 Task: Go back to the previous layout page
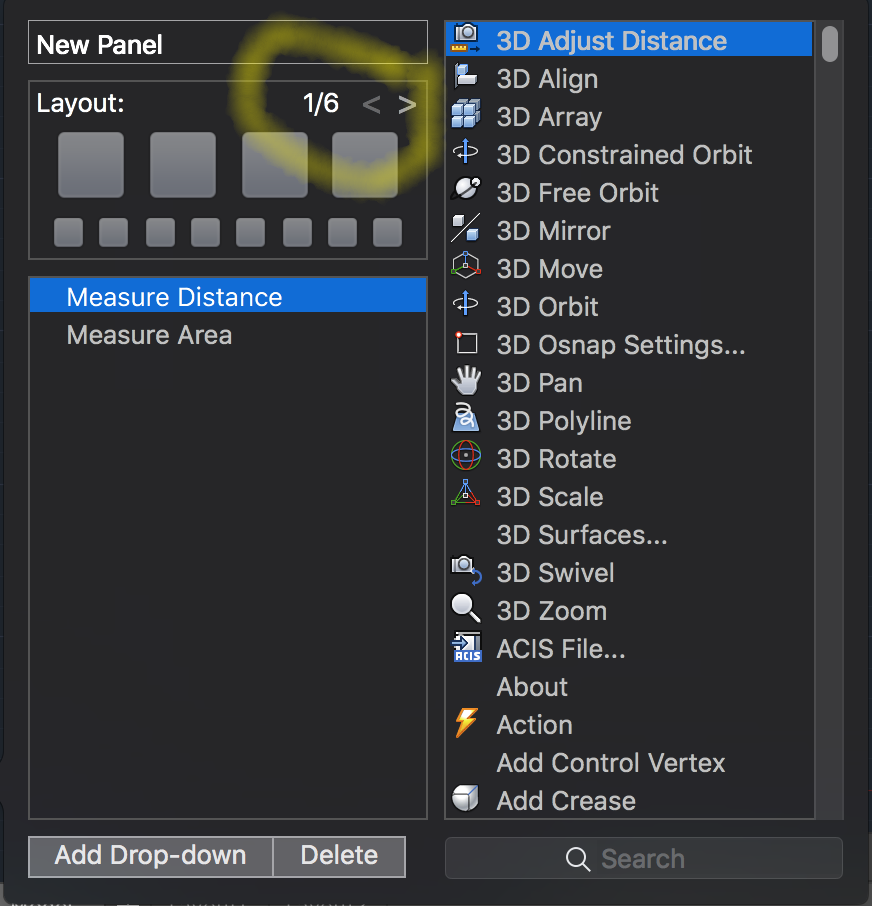371,104
